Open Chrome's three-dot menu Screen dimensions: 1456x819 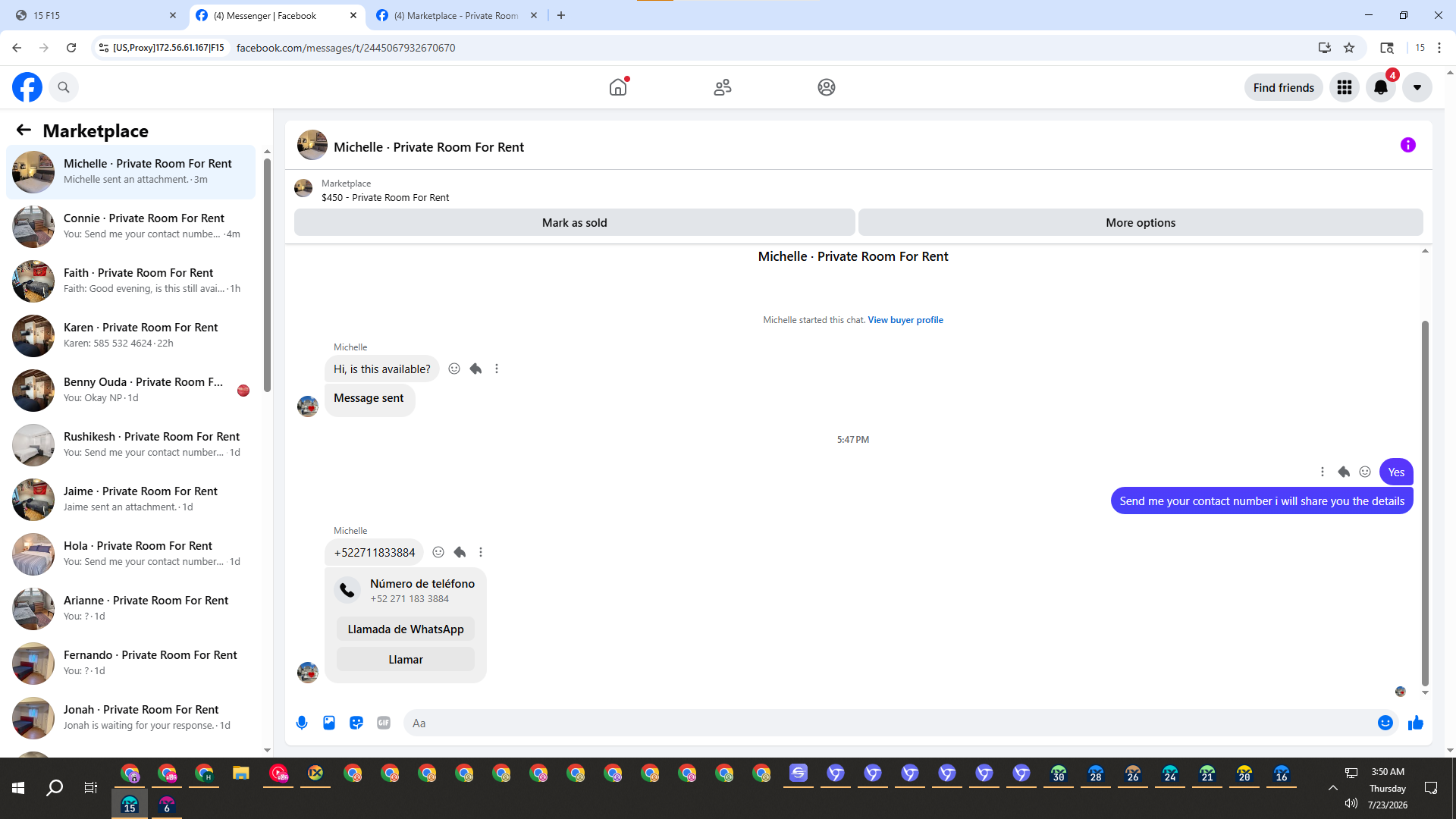click(1439, 48)
